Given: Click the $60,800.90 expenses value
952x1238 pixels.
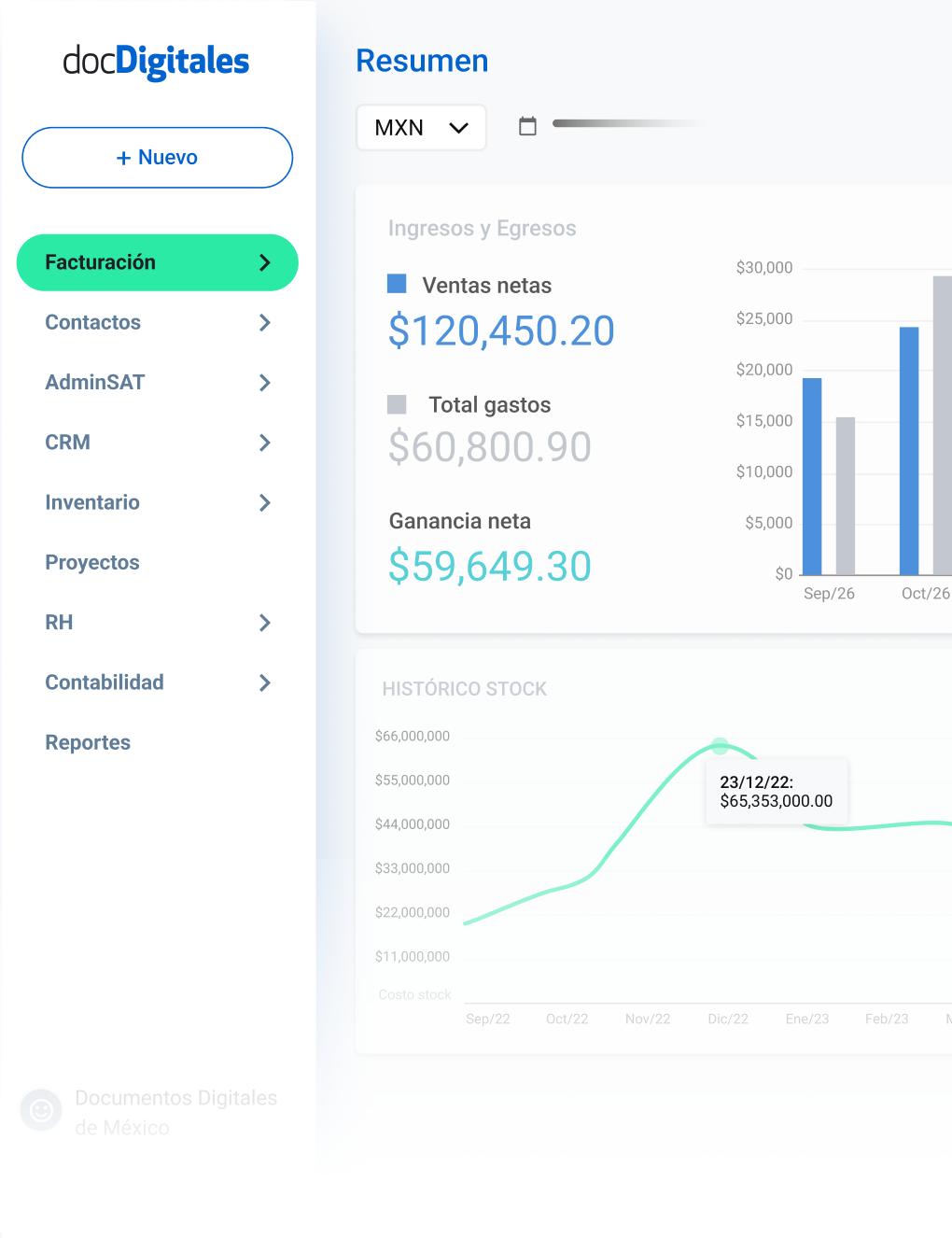Looking at the screenshot, I should tap(490, 446).
